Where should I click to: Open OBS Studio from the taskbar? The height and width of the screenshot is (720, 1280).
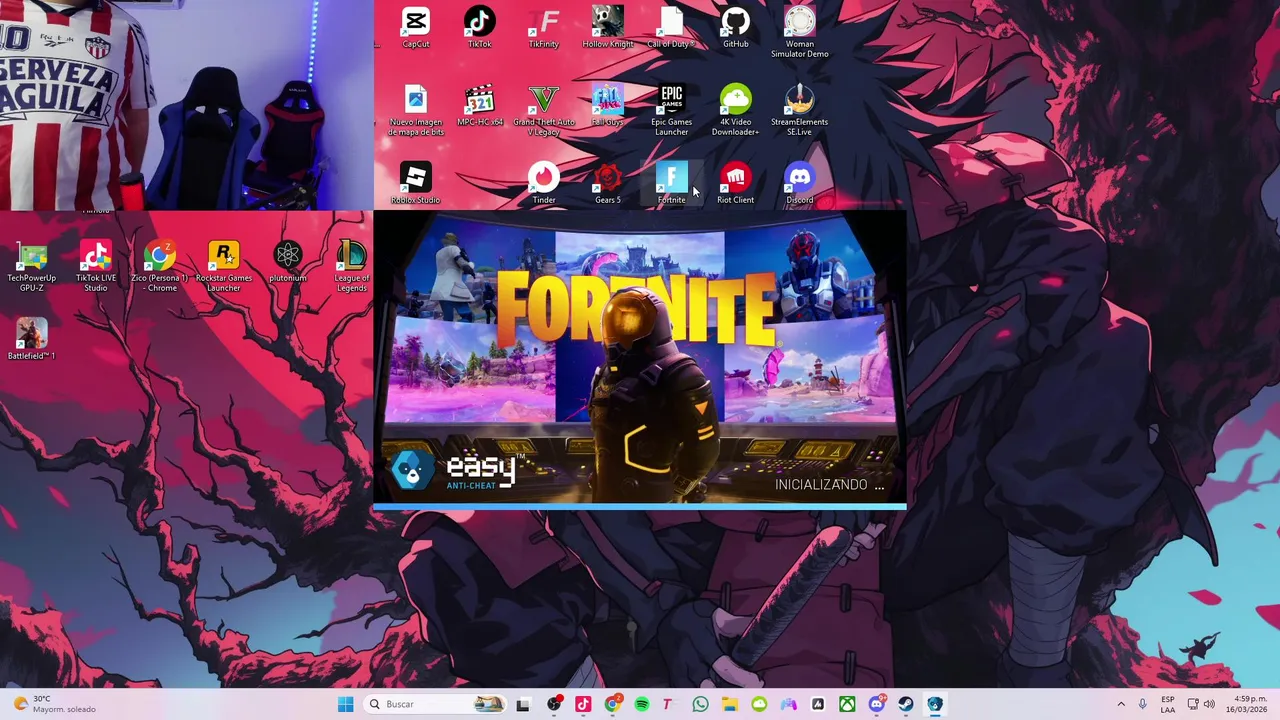tap(554, 704)
